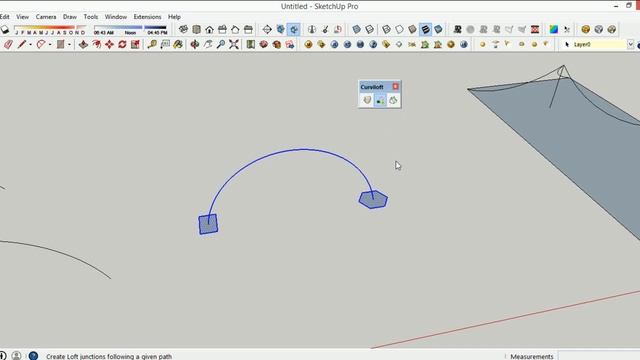Click Curviloft Loft by Spline icon
Image resolution: width=640 pixels, height=360 pixels.
point(367,100)
